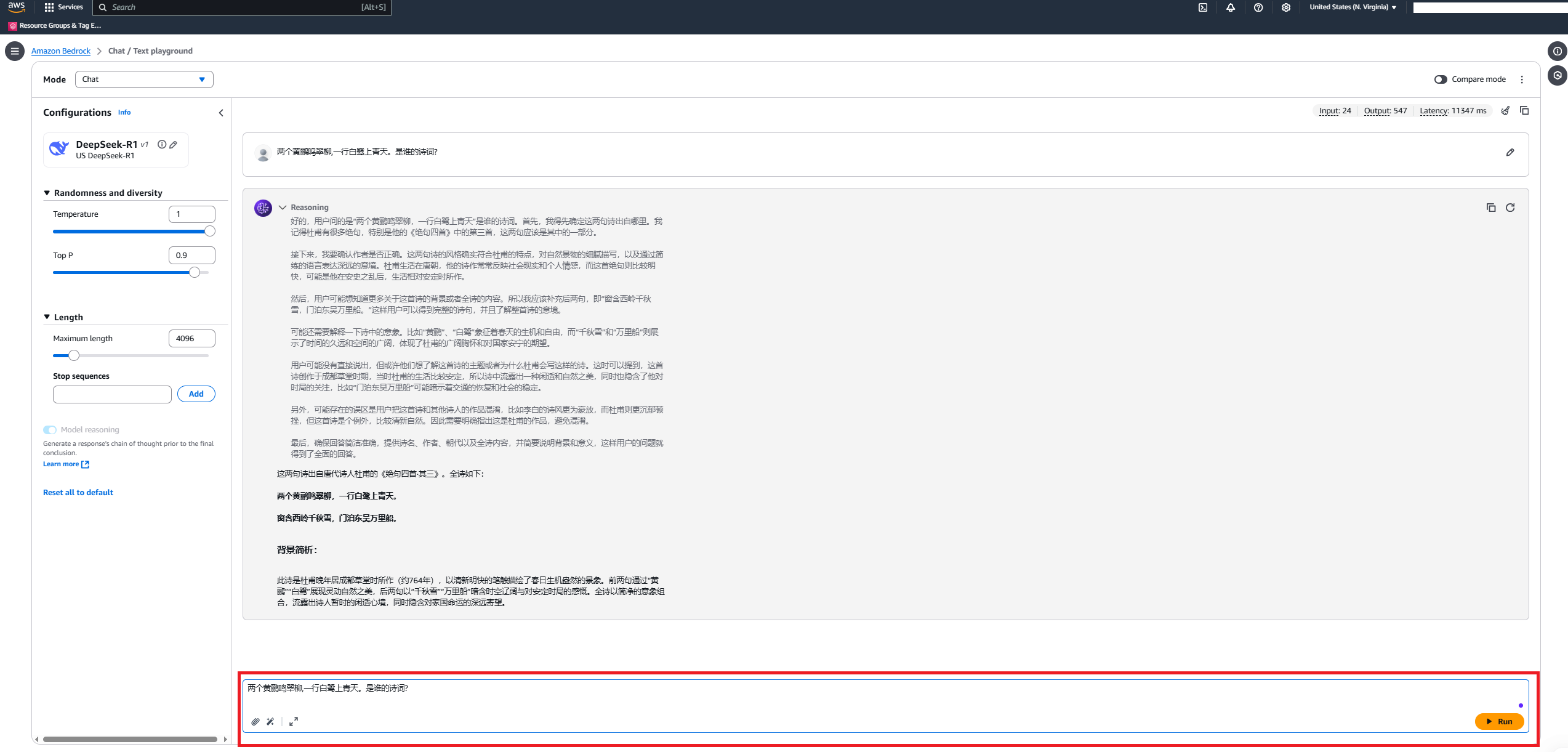This screenshot has width=1568, height=752.
Task: Focus the AWS search box
Action: click(x=241, y=7)
